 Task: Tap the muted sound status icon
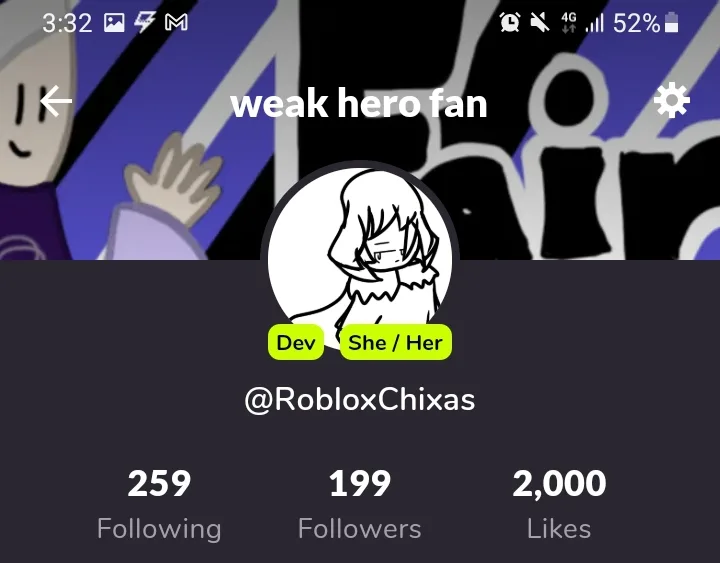click(540, 22)
